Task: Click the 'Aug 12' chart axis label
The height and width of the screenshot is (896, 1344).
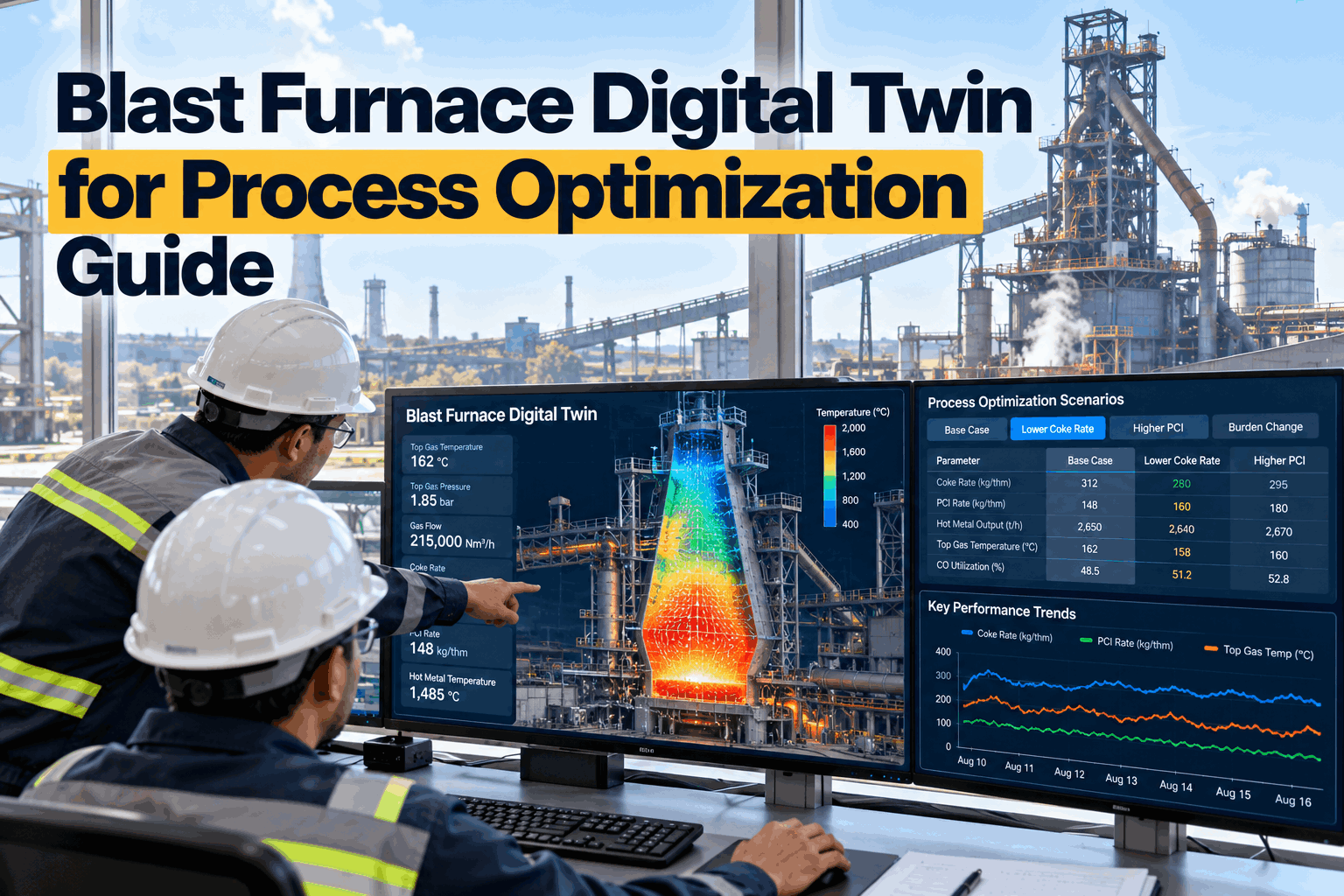Action: (1069, 773)
